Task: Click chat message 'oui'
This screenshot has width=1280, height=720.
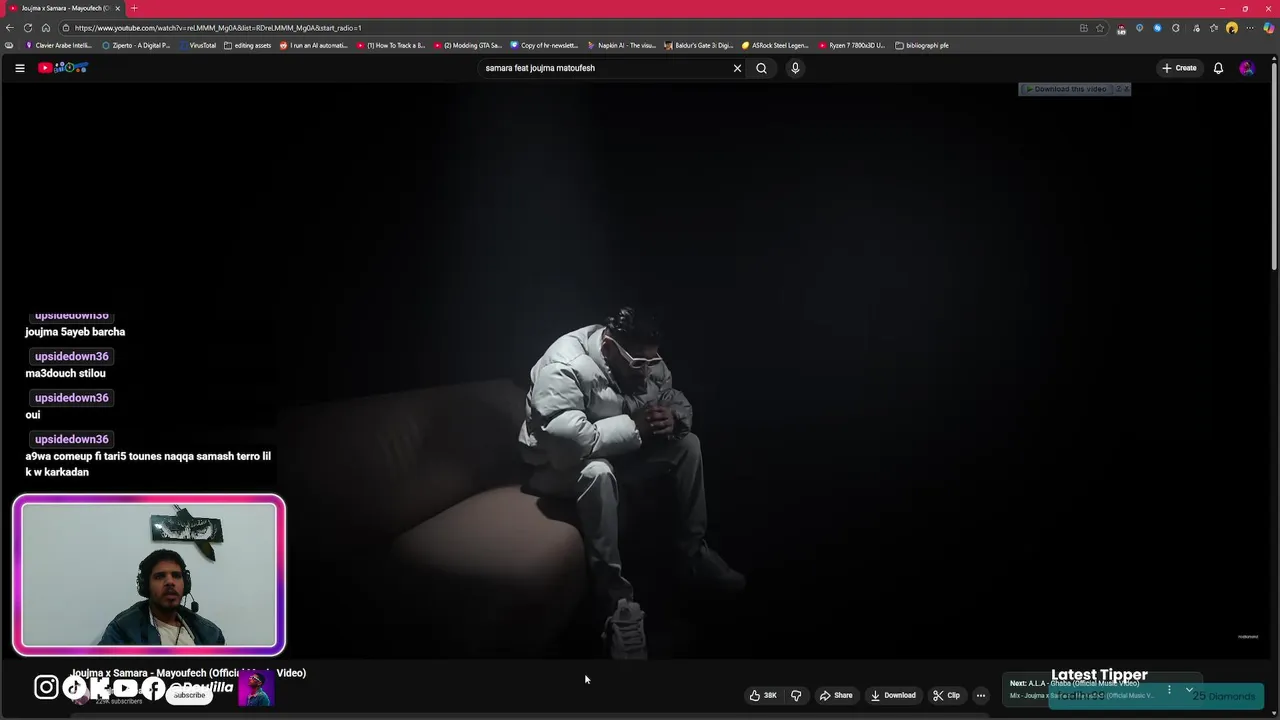Action: [x=33, y=415]
